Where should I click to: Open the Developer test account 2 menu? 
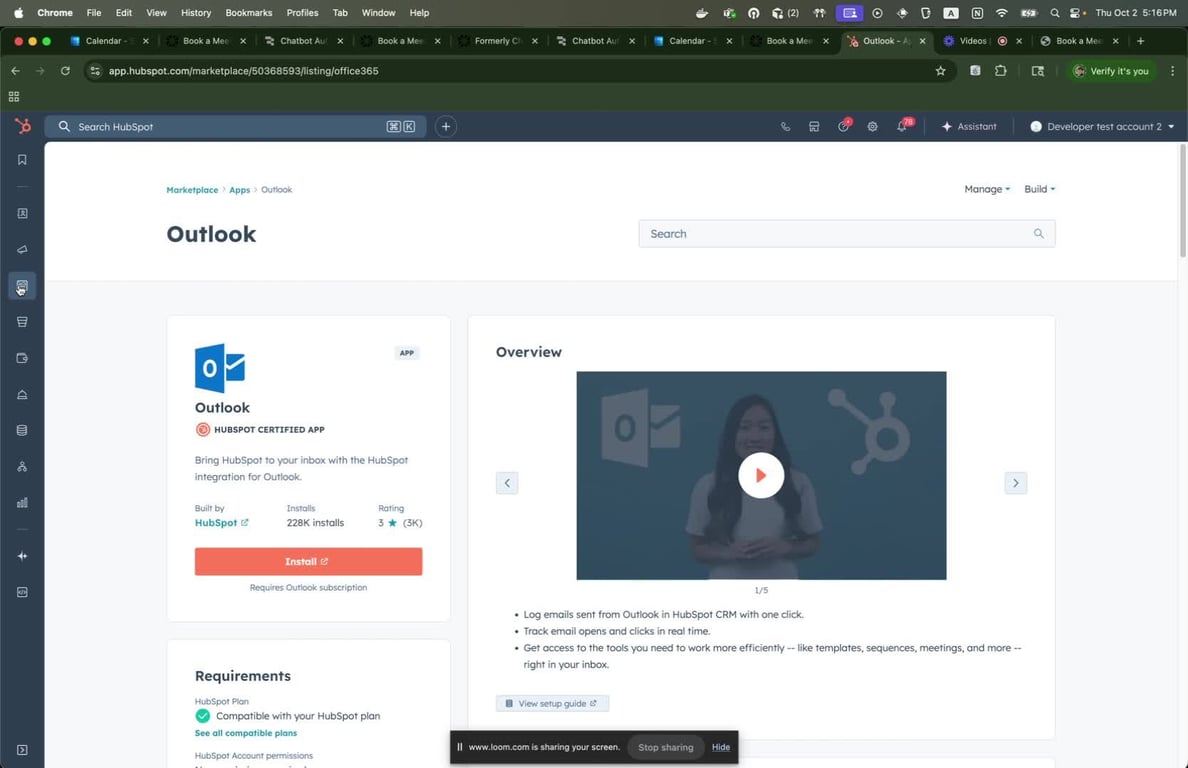(x=1102, y=126)
